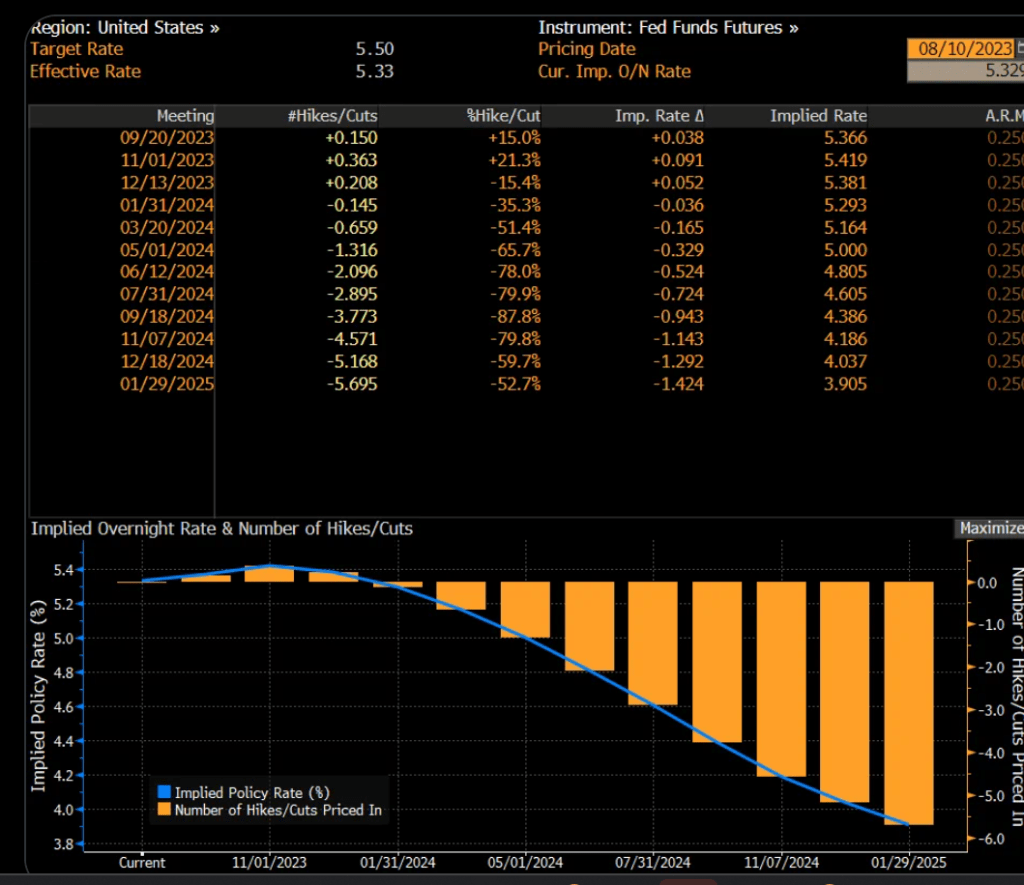The height and width of the screenshot is (885, 1024).
Task: Click orange Hikes/Cuts Priced In legend swatch
Action: coord(164,810)
